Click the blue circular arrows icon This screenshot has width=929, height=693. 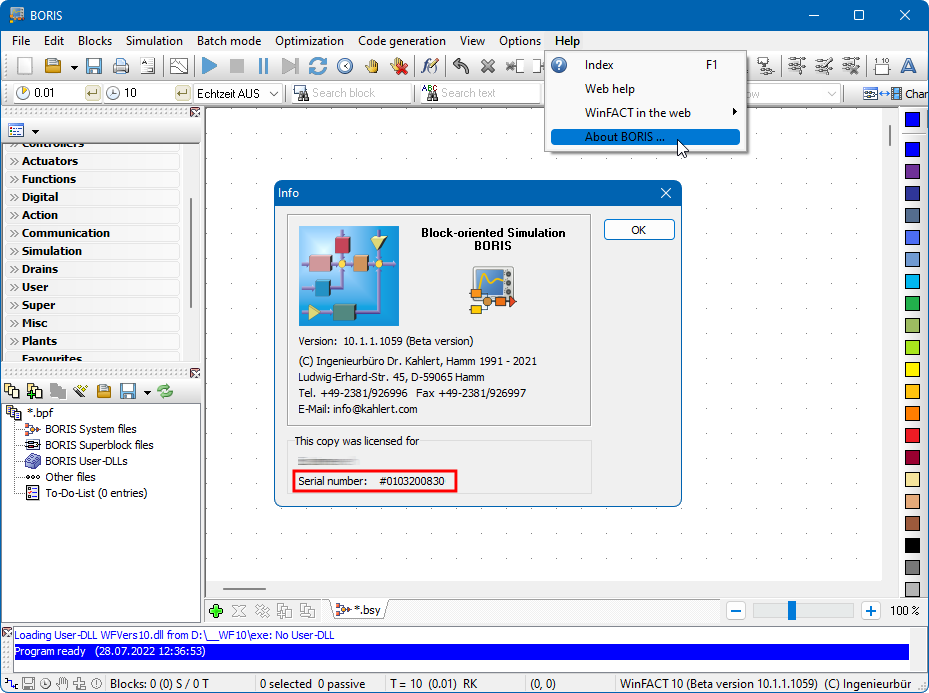coord(318,66)
